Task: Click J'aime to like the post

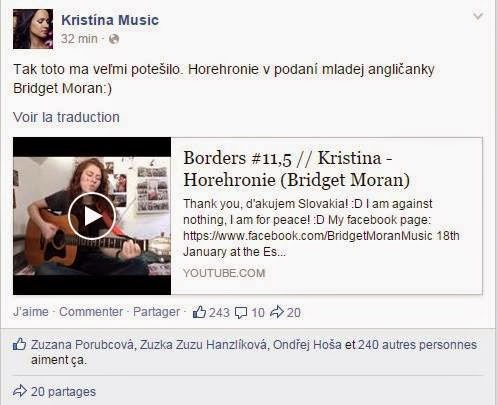Action: click(x=31, y=312)
